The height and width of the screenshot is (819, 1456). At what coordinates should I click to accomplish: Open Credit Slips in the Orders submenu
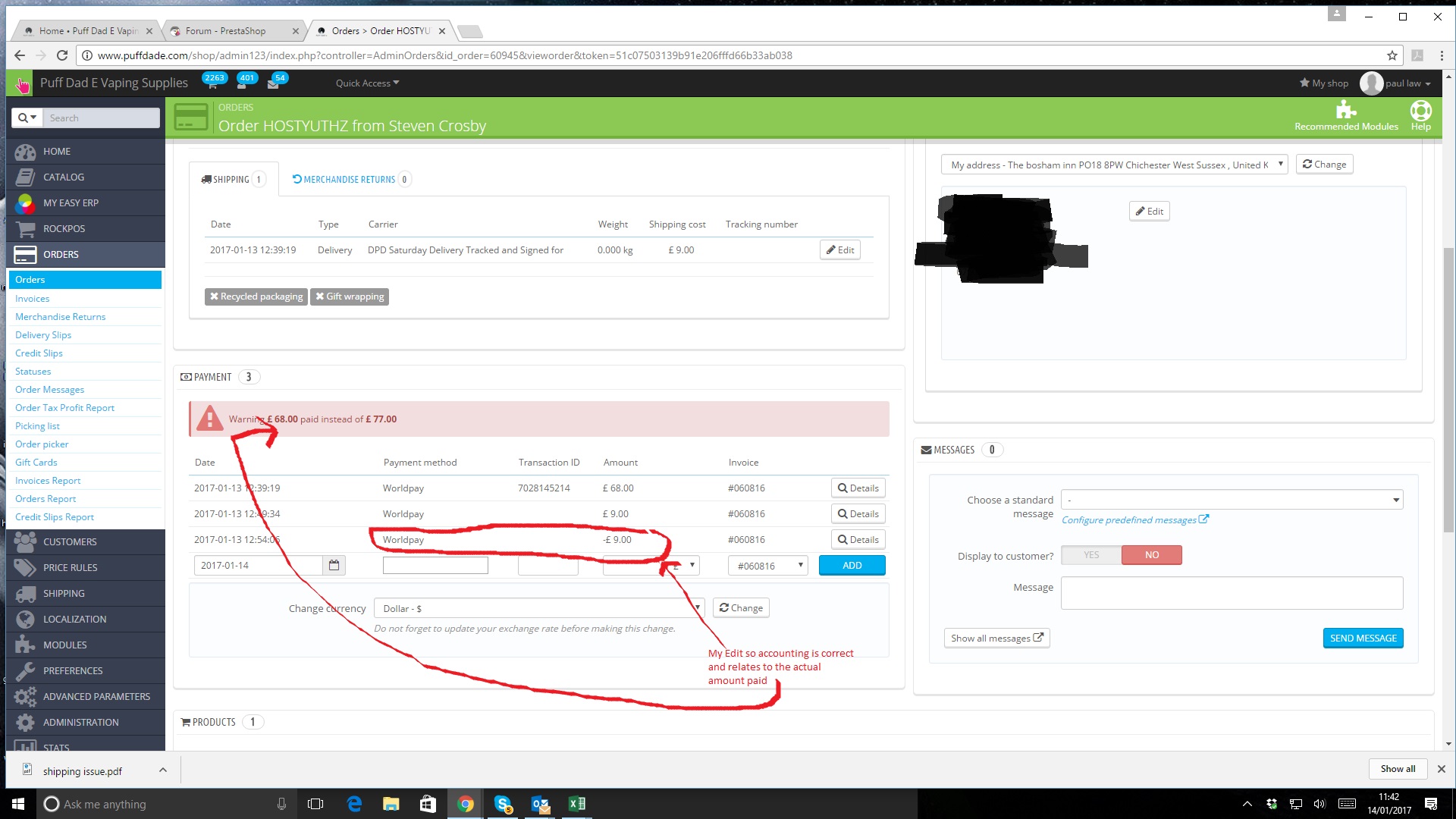tap(39, 353)
